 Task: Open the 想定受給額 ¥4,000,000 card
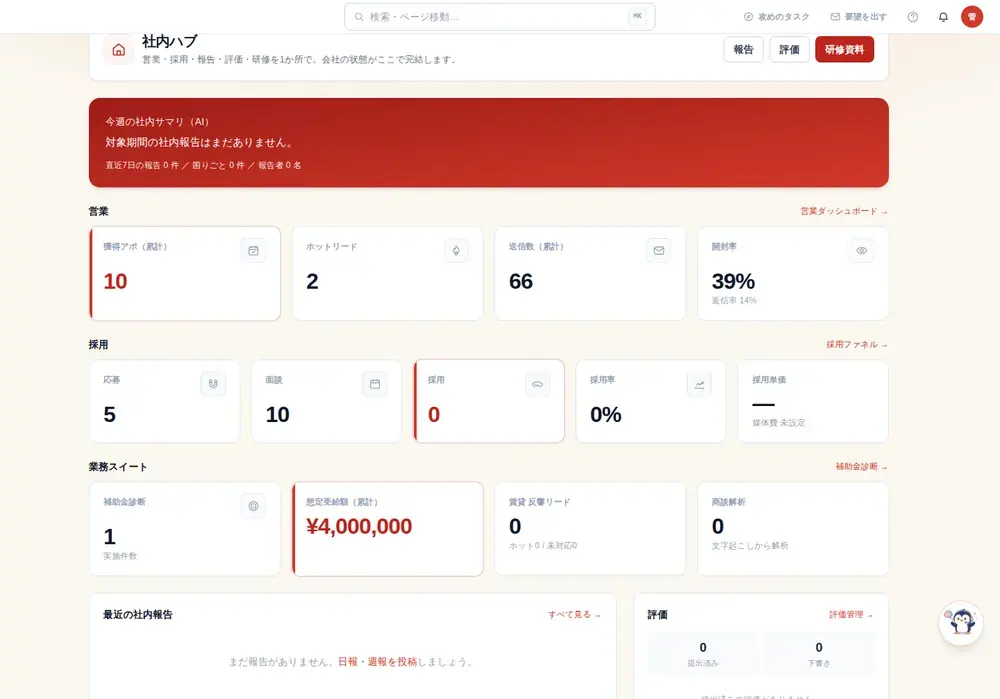click(388, 529)
